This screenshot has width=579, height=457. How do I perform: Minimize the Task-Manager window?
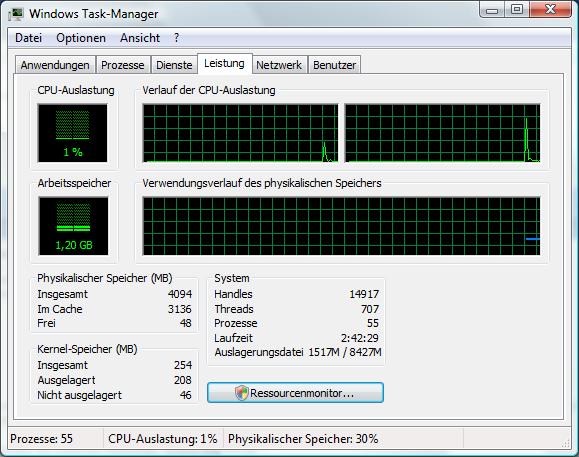point(492,10)
